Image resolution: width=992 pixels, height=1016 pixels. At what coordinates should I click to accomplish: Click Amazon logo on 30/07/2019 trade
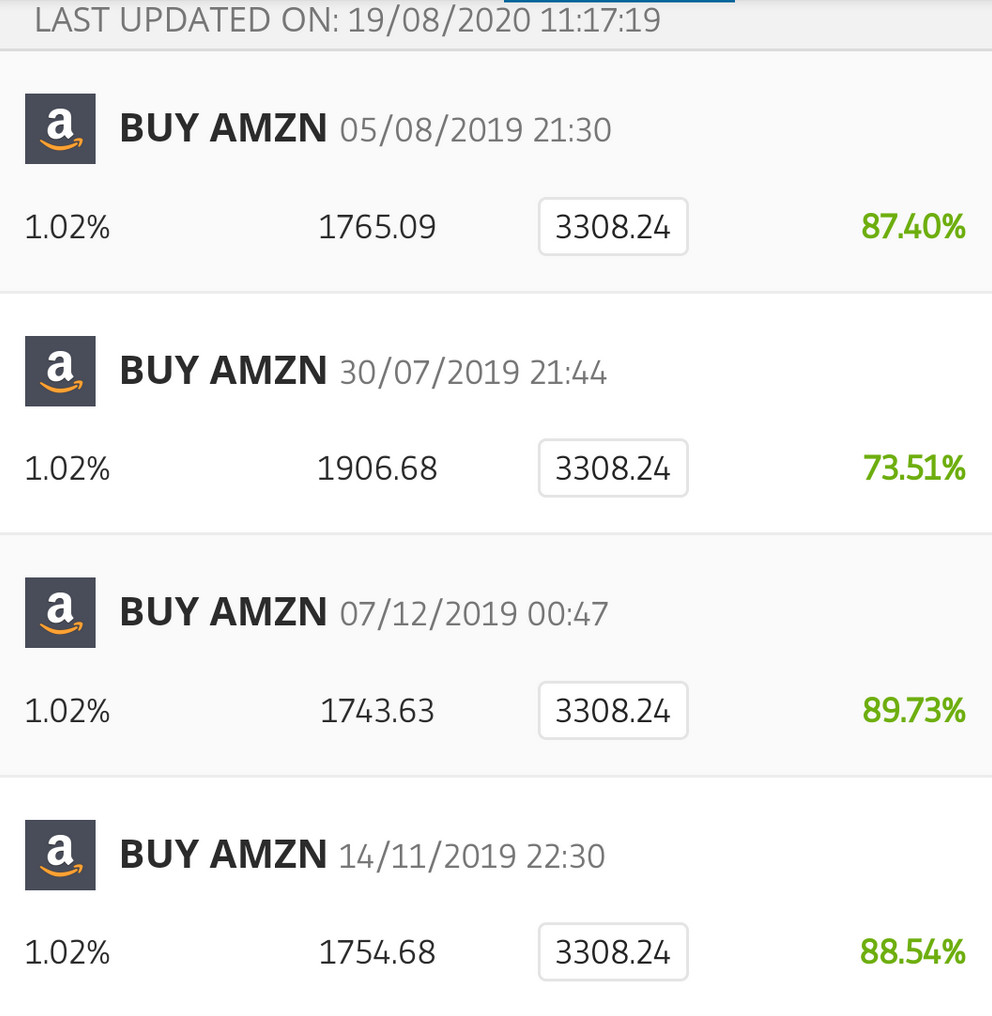(60, 371)
